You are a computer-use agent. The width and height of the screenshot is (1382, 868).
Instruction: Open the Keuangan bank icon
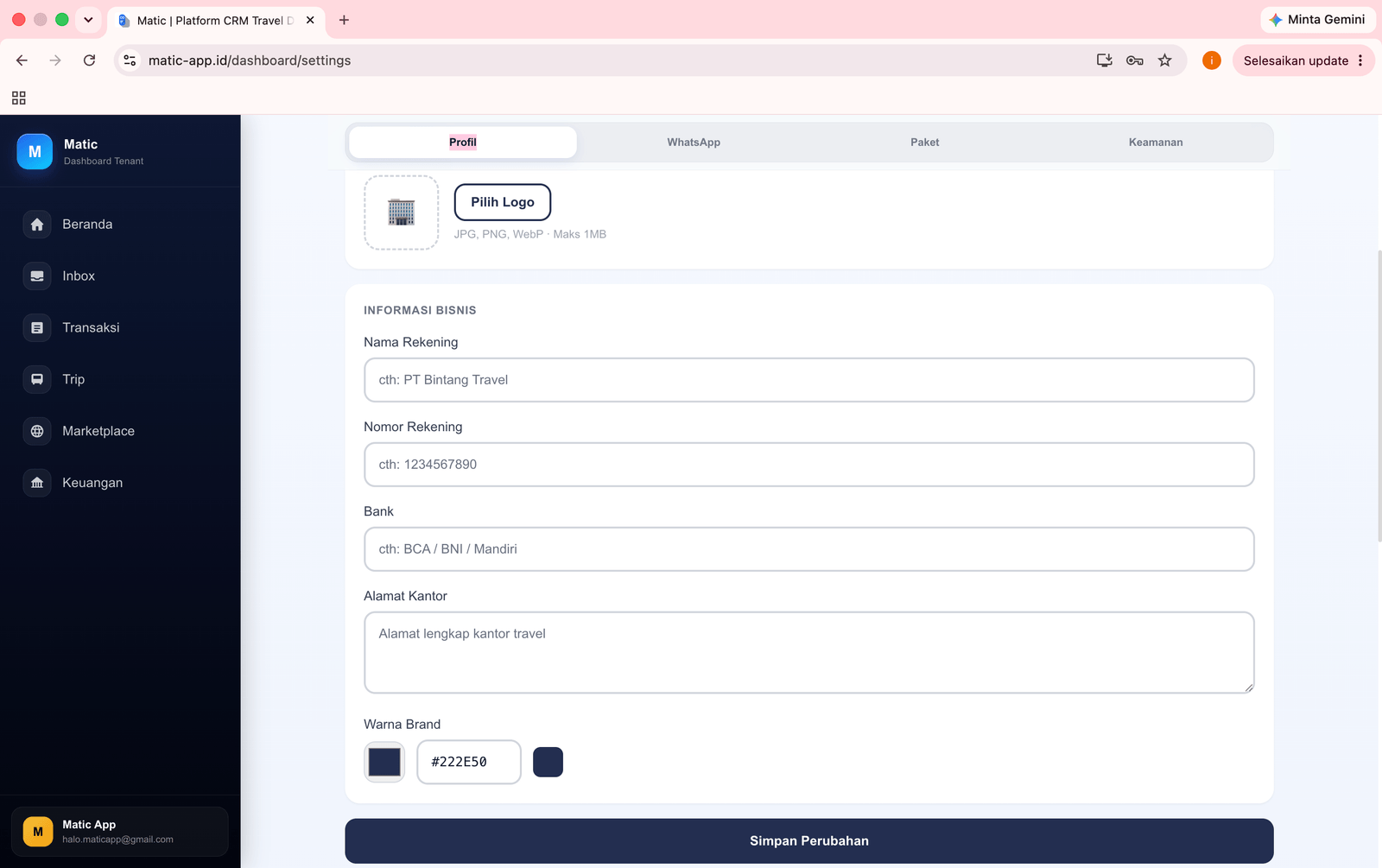pyautogui.click(x=37, y=483)
